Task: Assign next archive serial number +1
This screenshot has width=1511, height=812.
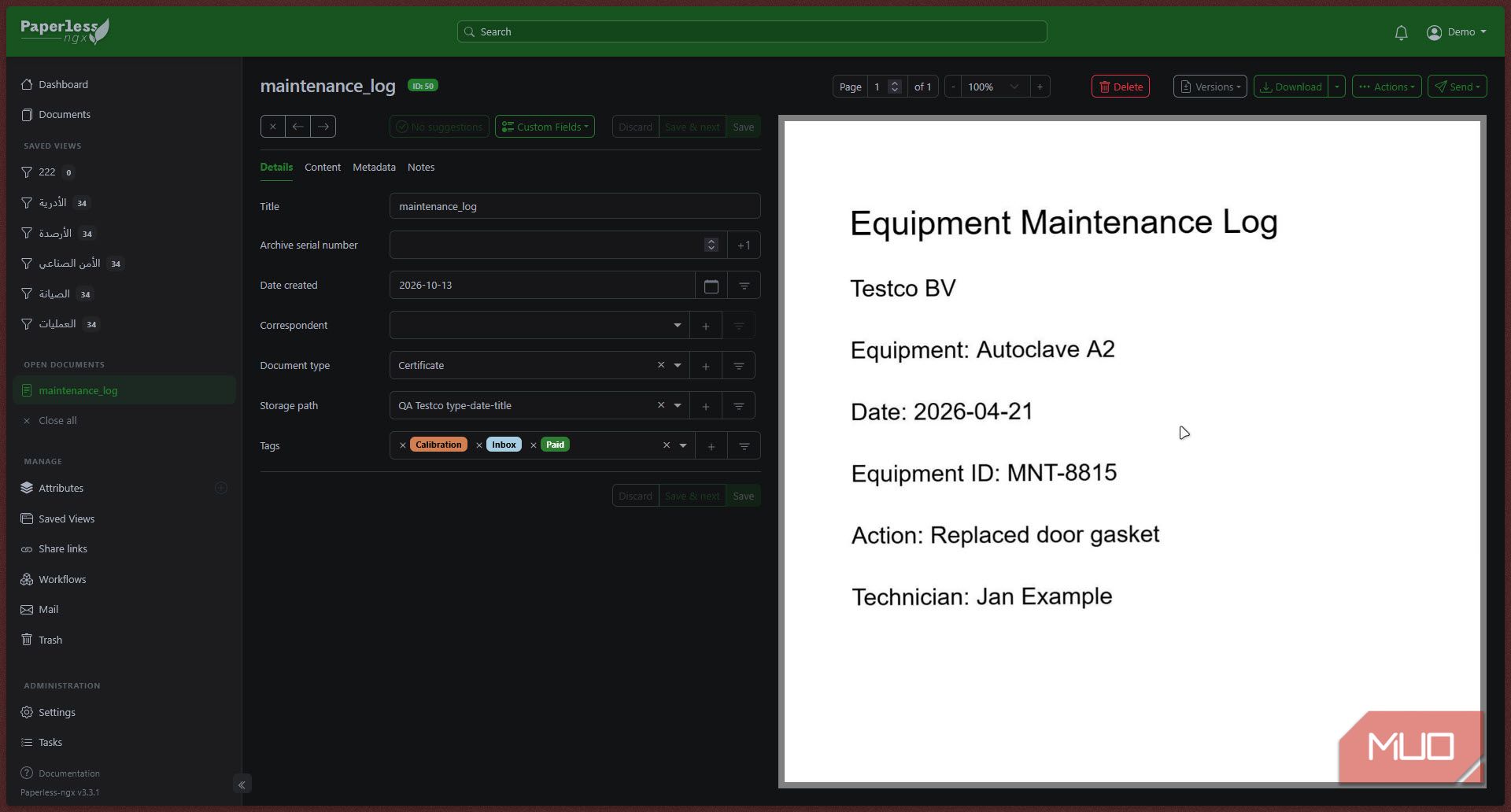Action: [x=744, y=245]
